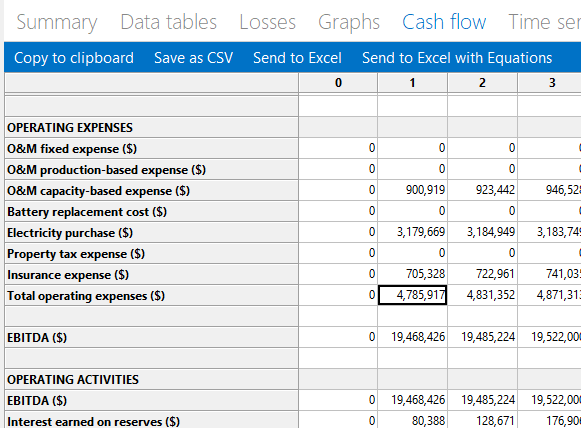Viewport: 581px width, 428px height.
Task: Click Copy to clipboard
Action: point(74,58)
